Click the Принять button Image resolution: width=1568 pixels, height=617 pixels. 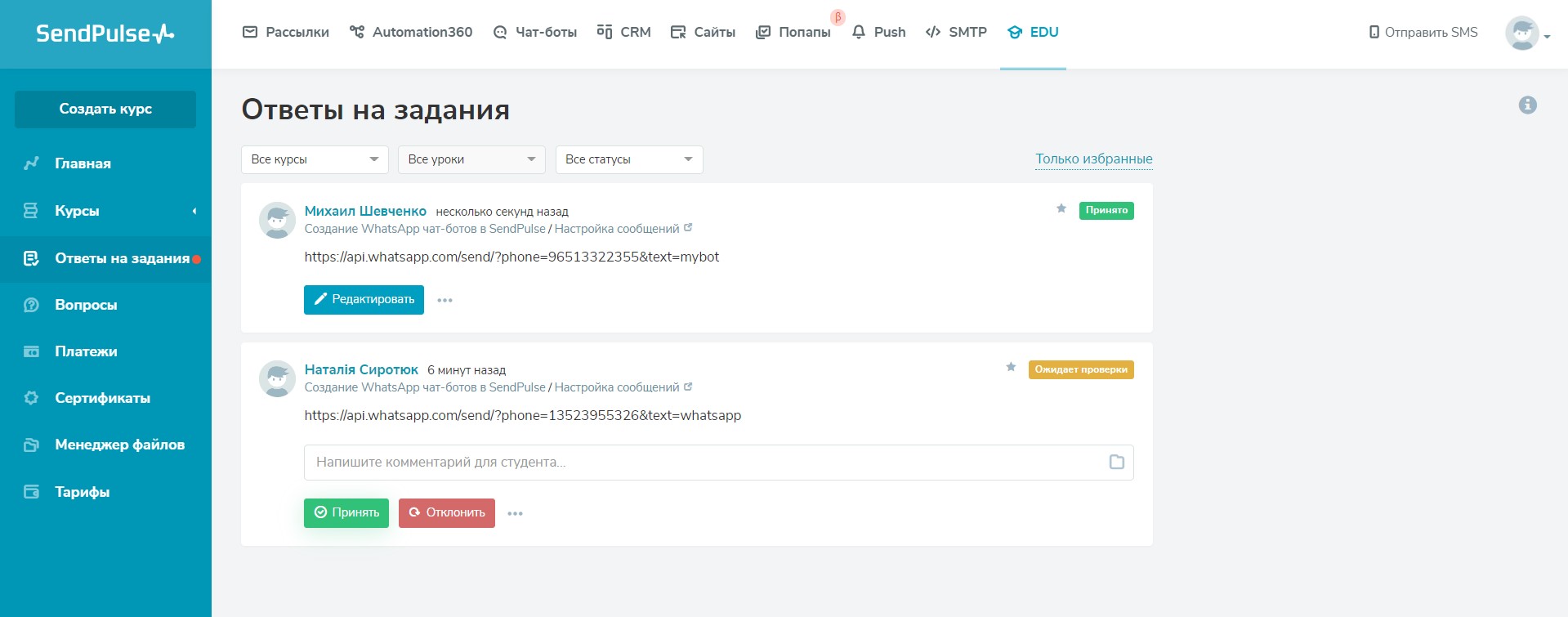pyautogui.click(x=346, y=513)
